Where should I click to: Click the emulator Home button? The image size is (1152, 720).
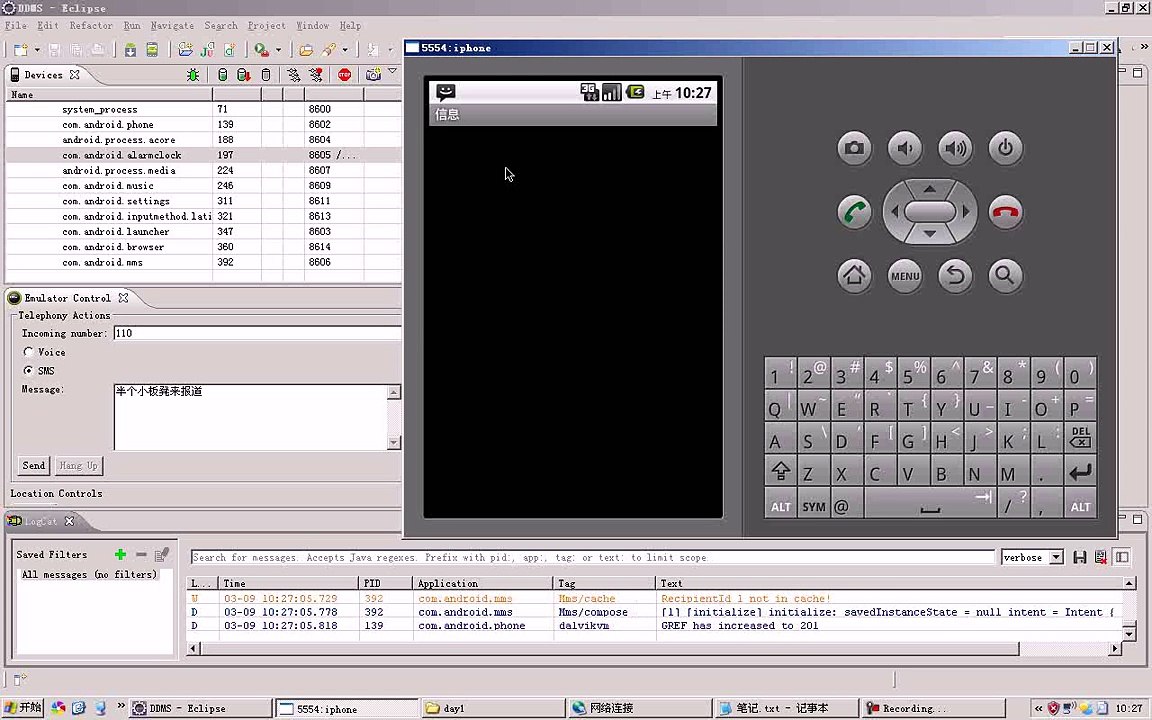click(x=854, y=276)
